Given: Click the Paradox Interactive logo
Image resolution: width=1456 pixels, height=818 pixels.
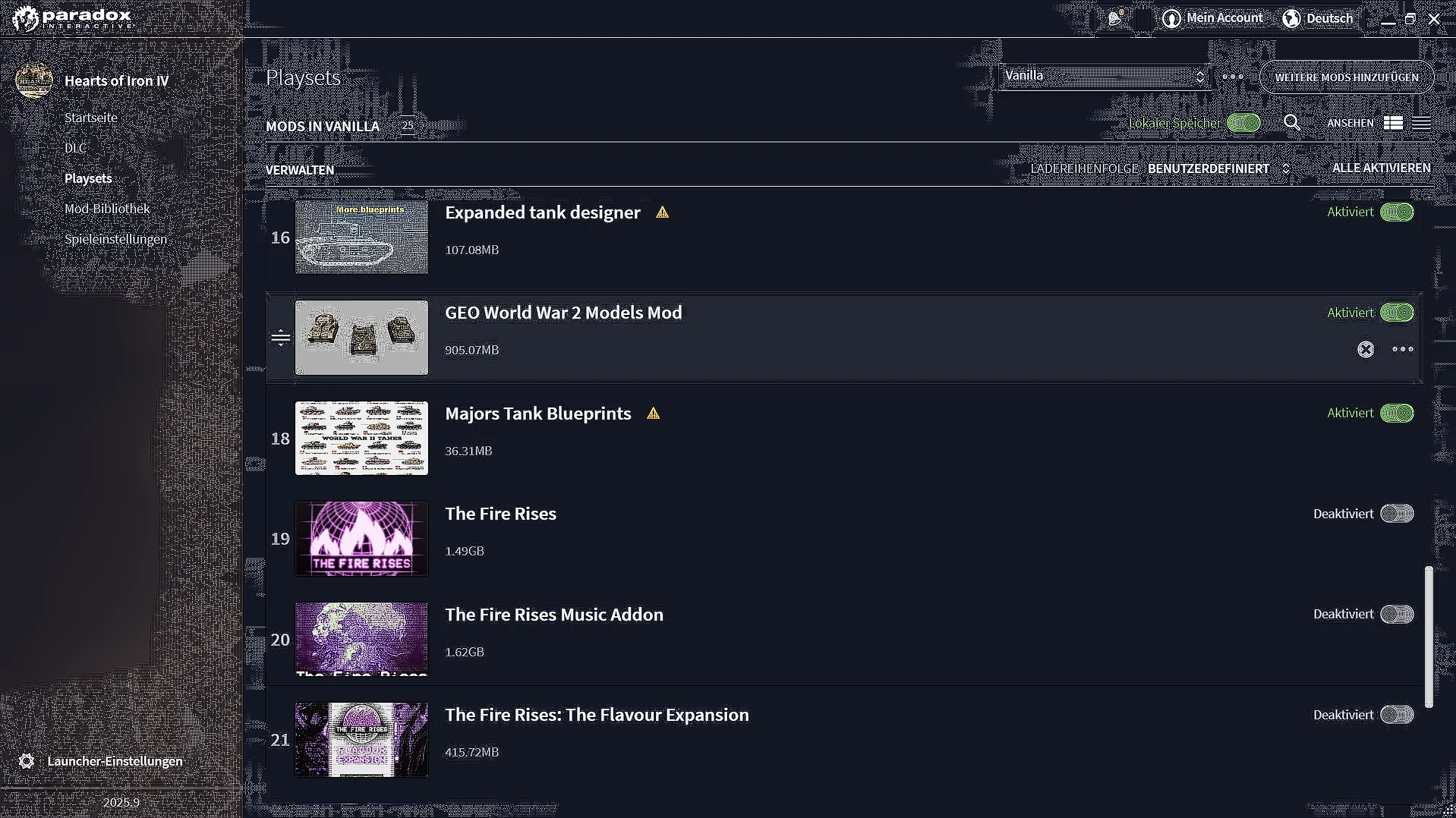Looking at the screenshot, I should point(74,18).
